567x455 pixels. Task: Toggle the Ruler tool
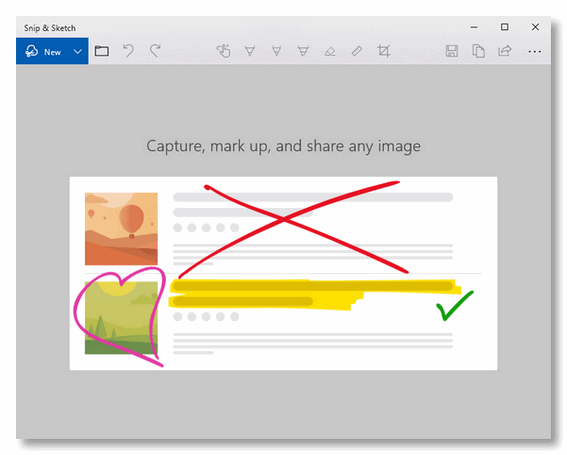click(357, 51)
